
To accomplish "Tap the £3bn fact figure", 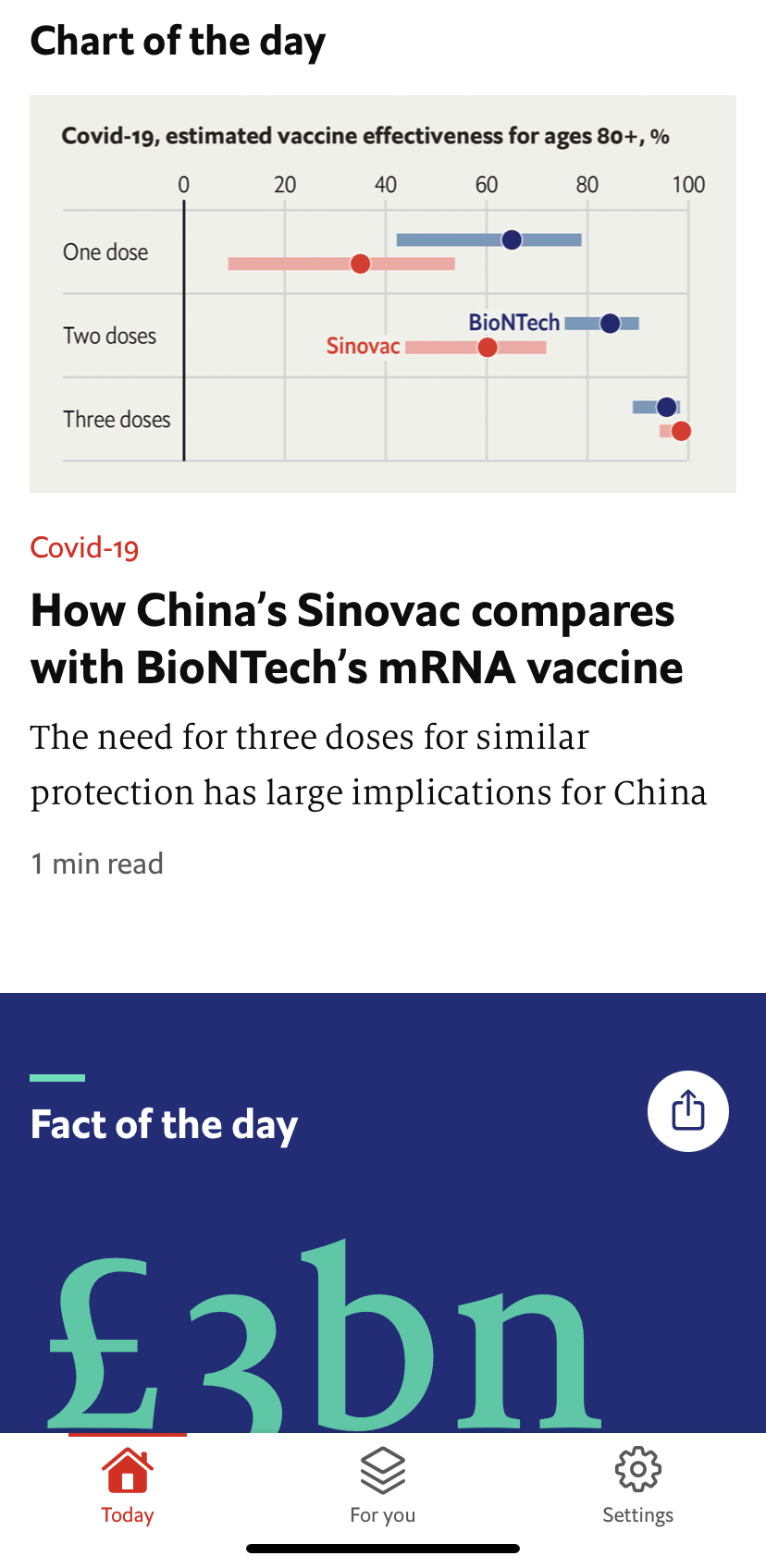I will (324, 1341).
